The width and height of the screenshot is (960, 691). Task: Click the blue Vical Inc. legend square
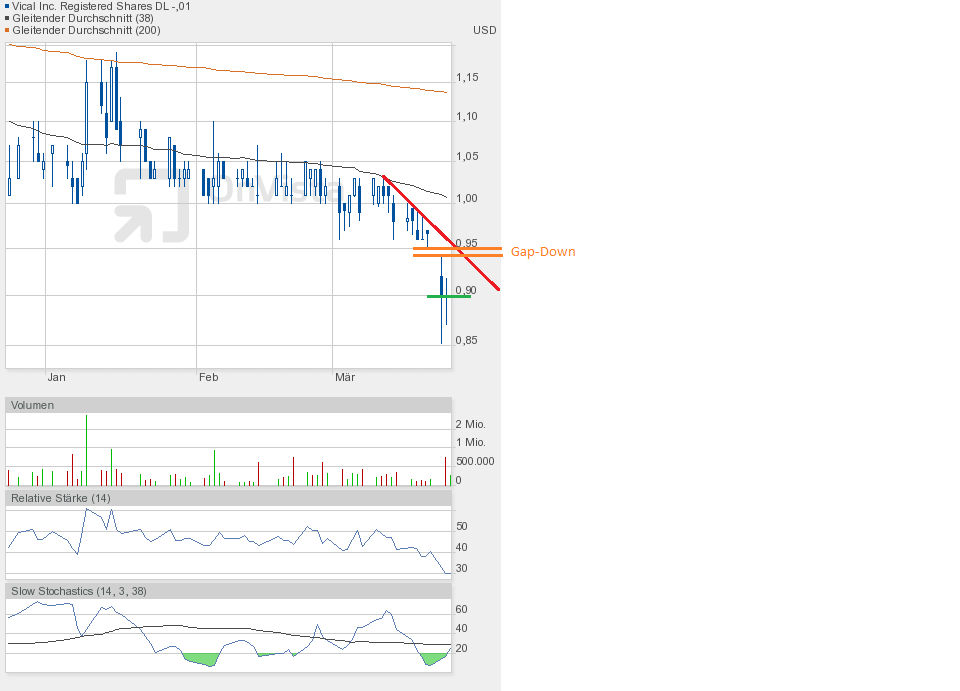tap(6, 6)
